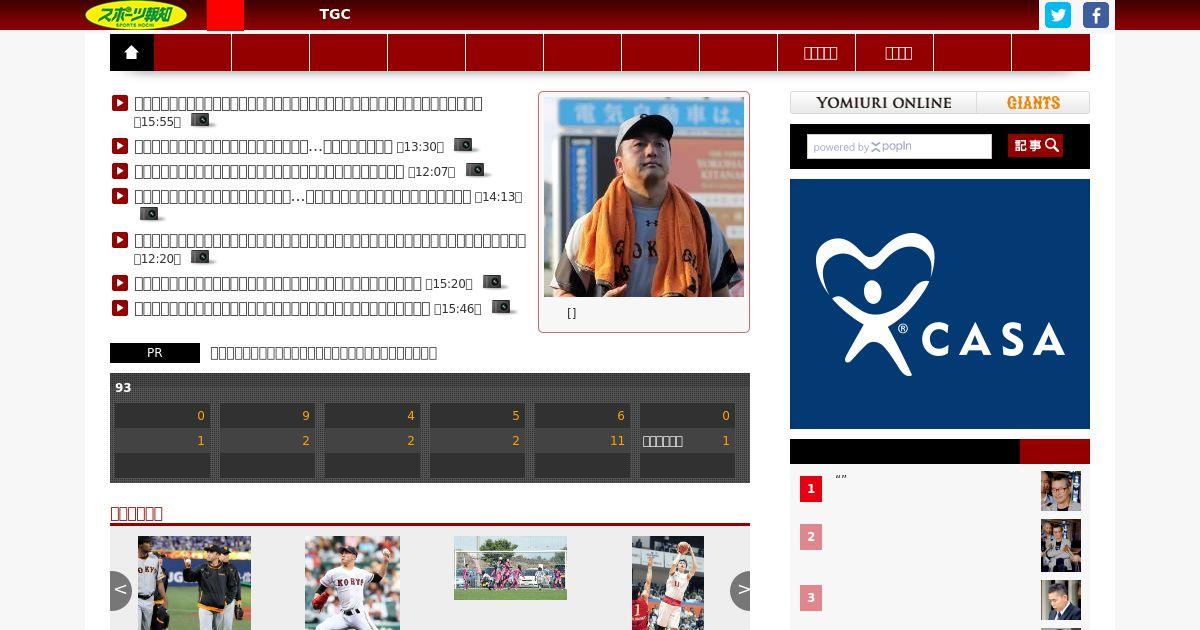Screen dimensions: 1200x630
Task: Click score cell showing 5
Action: pos(477,416)
